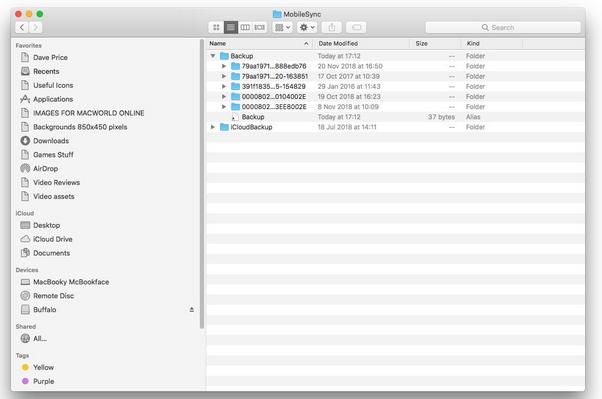The width and height of the screenshot is (602, 399).
Task: Click the 'Alias' kind cell
Action: [473, 117]
